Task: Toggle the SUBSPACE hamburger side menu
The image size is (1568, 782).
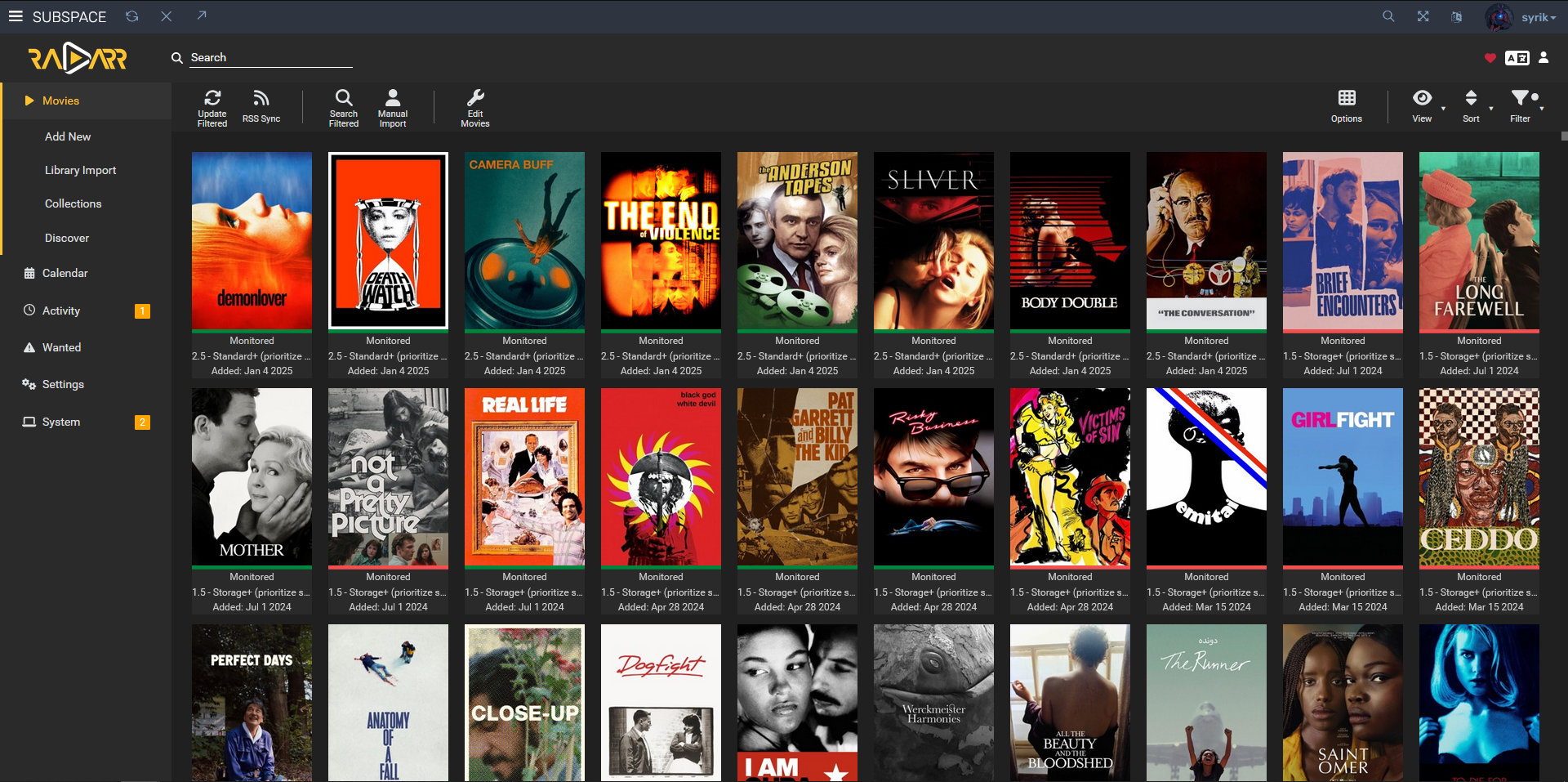Action: [16, 16]
